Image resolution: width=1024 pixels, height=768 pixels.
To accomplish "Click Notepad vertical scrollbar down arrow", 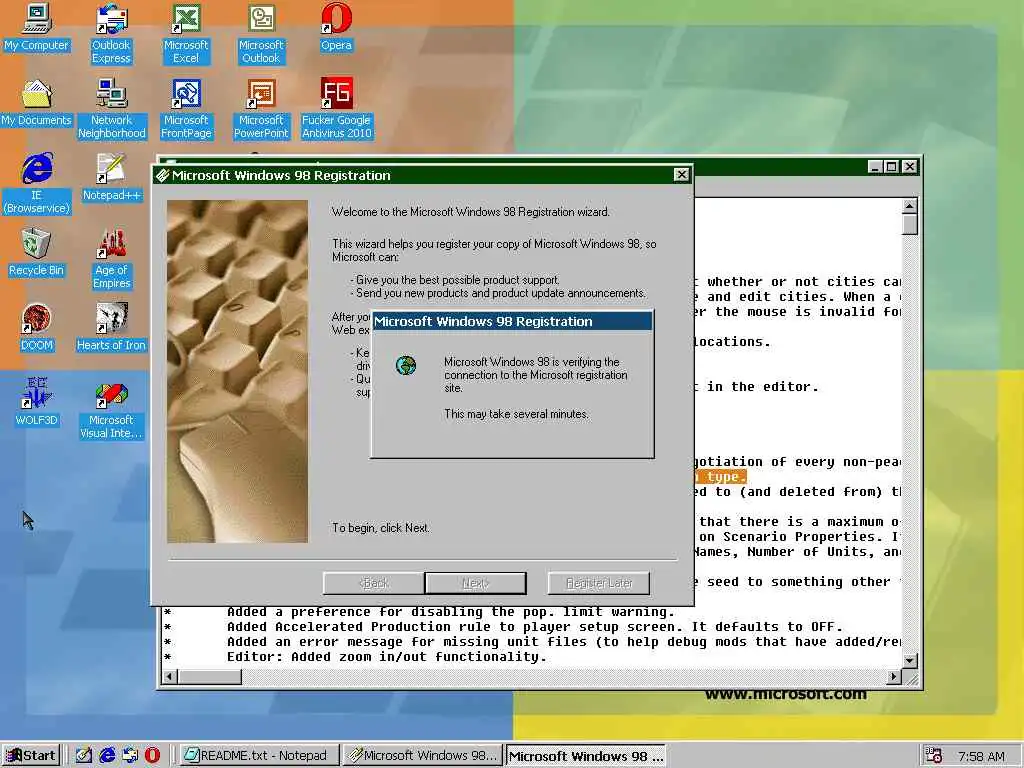I will (909, 660).
